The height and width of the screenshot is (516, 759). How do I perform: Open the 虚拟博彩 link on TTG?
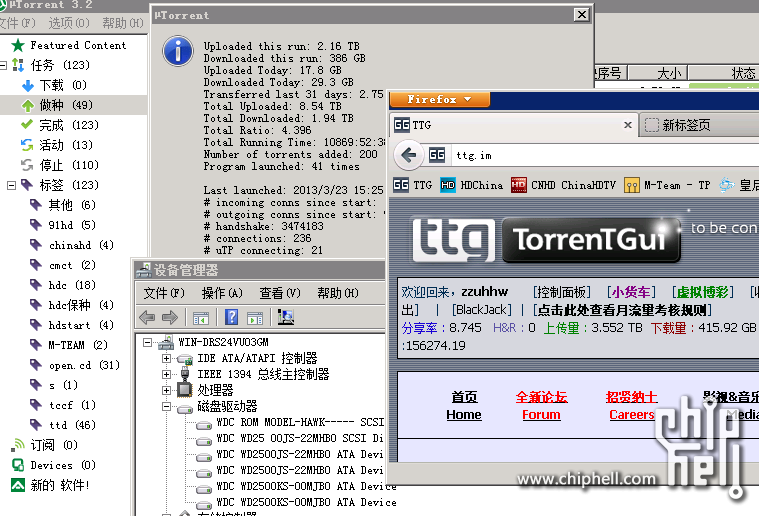pyautogui.click(x=702, y=292)
